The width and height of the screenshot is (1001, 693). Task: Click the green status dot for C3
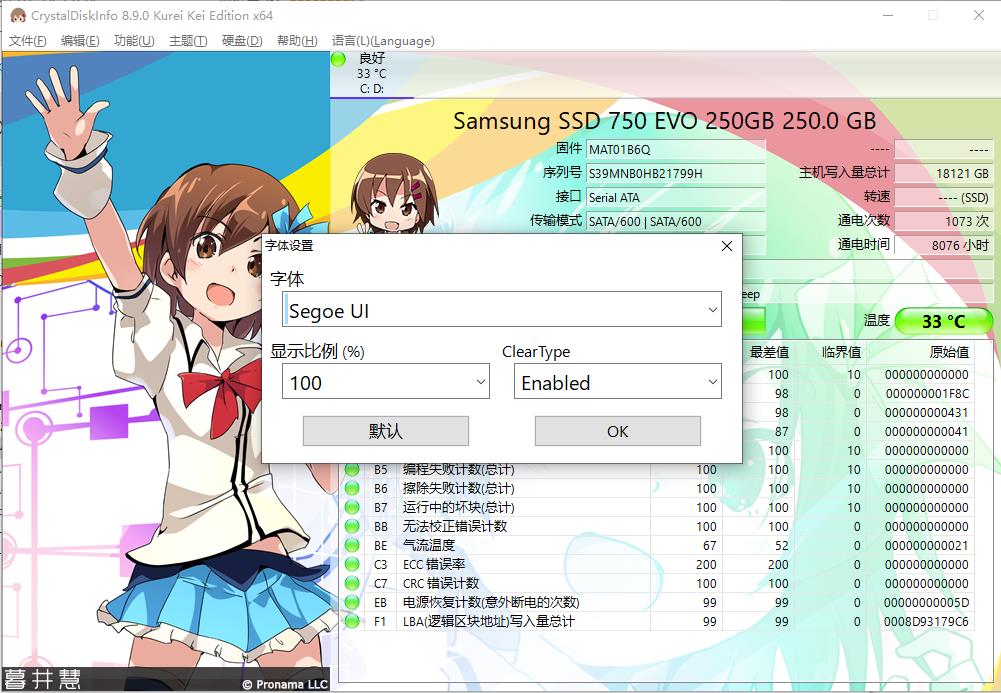click(x=352, y=565)
